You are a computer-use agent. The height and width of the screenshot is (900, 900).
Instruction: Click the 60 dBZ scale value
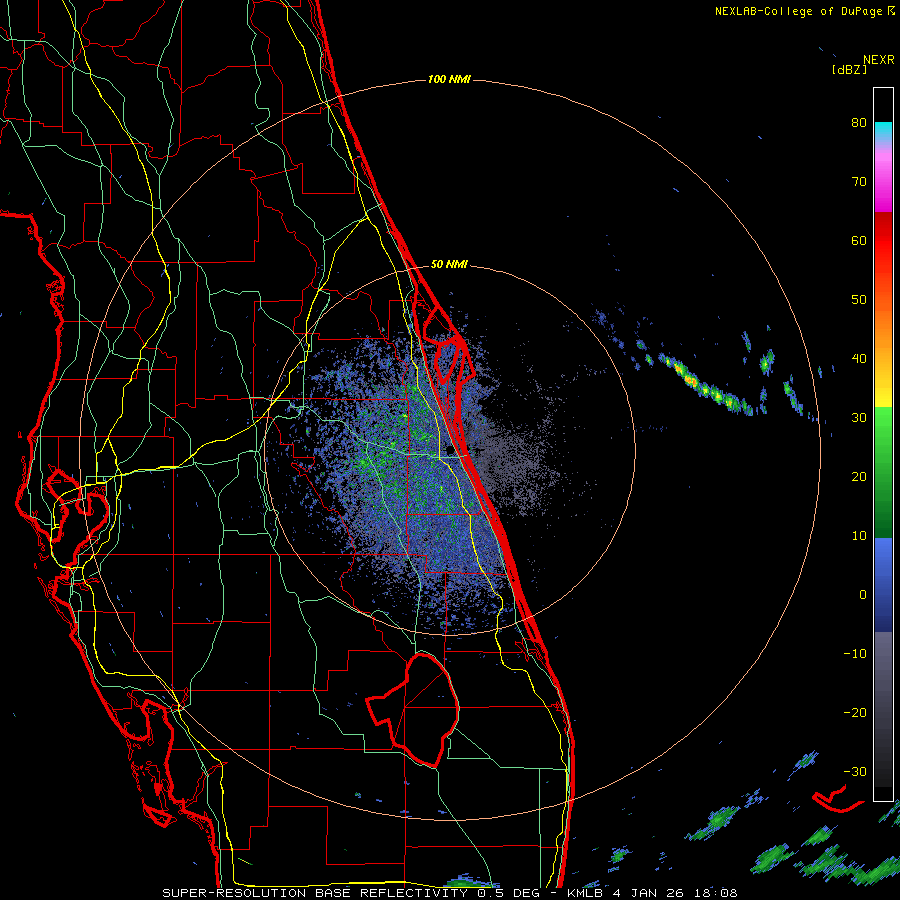859,240
